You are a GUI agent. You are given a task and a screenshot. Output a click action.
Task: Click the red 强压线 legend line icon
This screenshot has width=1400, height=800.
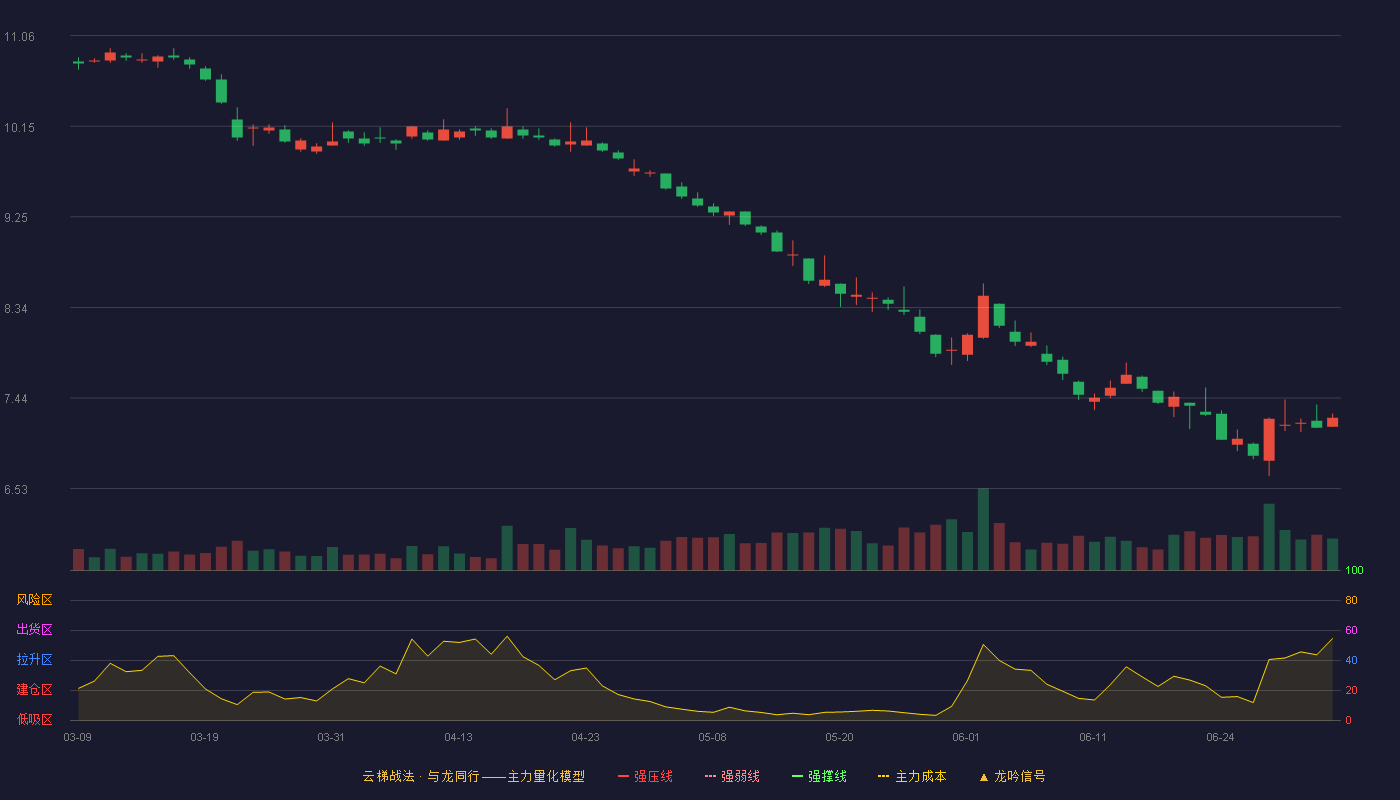click(x=623, y=776)
